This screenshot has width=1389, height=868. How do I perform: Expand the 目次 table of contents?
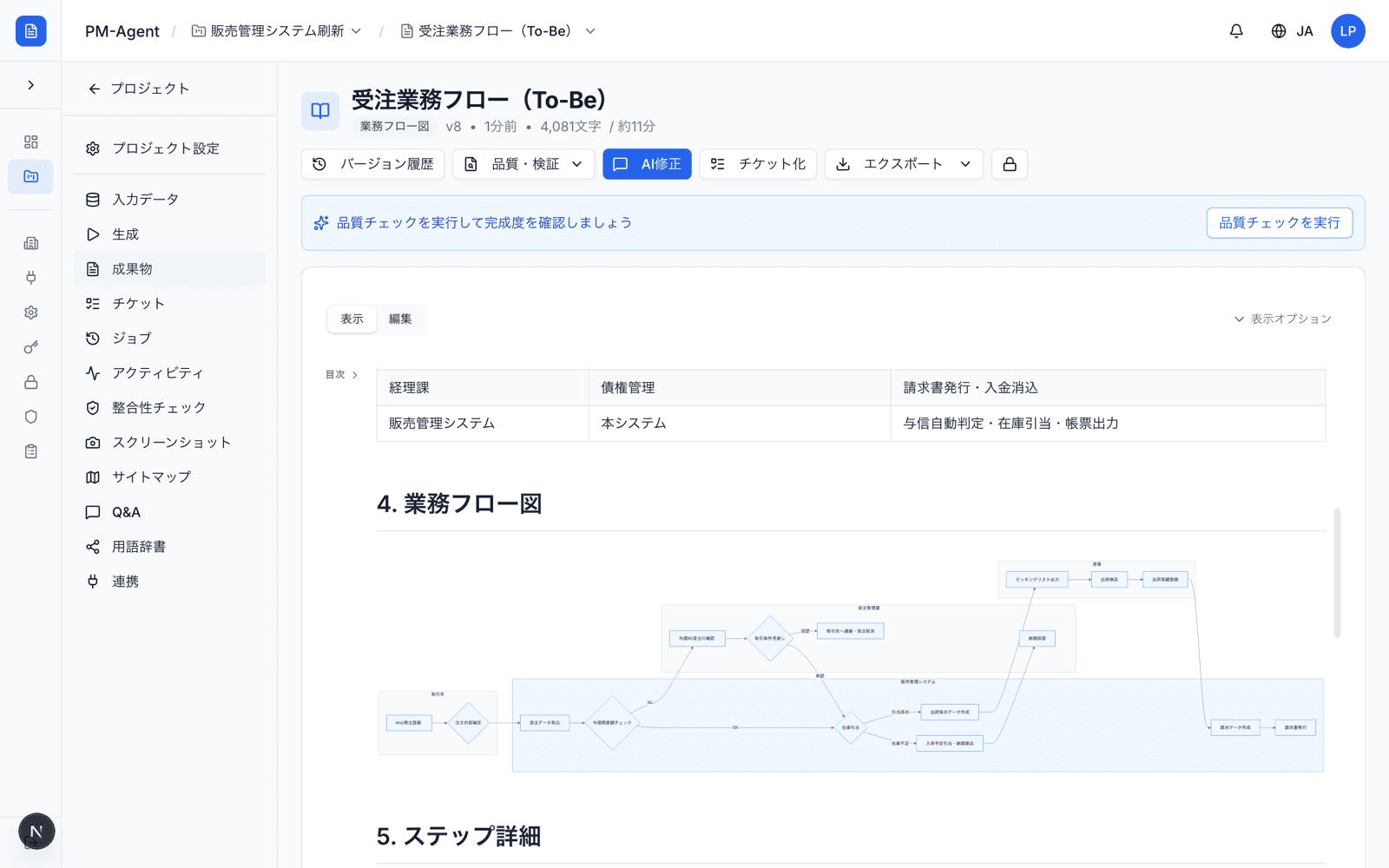(341, 375)
